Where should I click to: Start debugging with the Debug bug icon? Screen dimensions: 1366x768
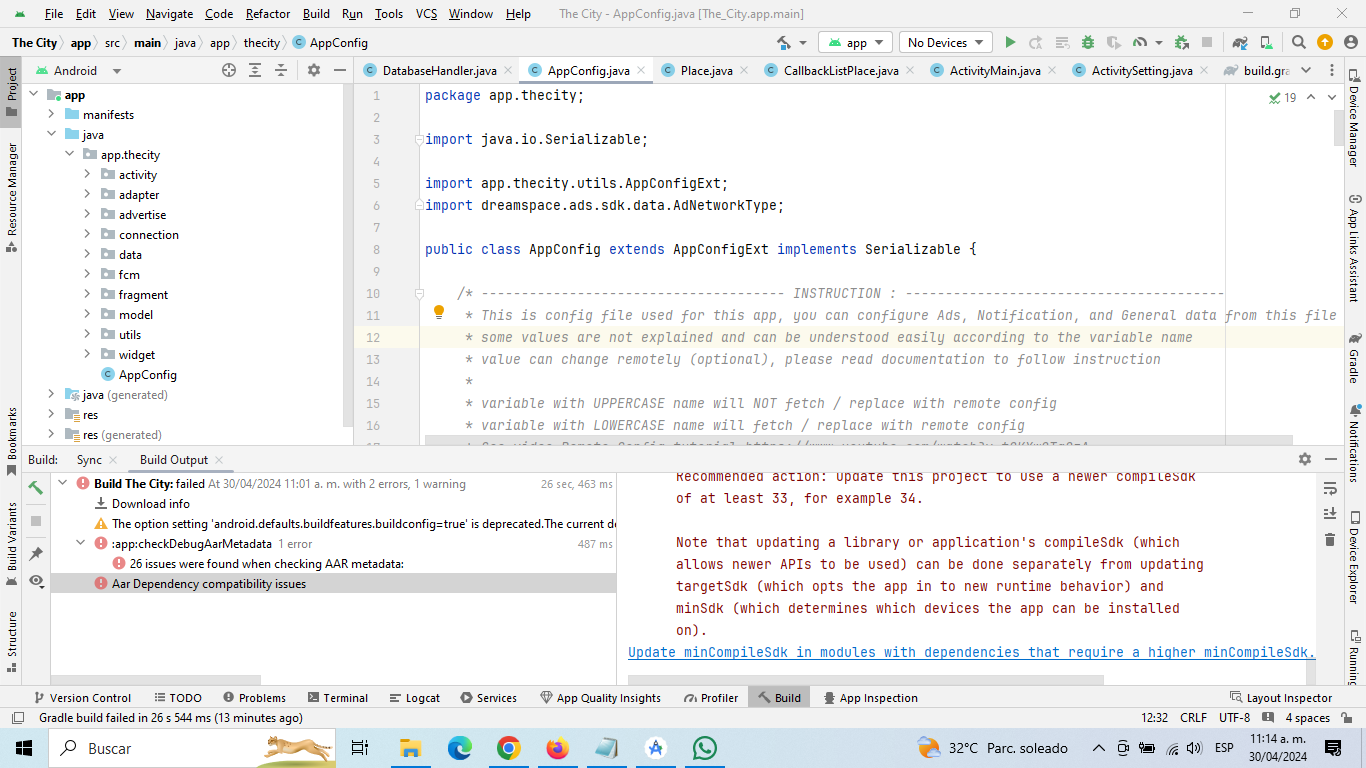1087,43
